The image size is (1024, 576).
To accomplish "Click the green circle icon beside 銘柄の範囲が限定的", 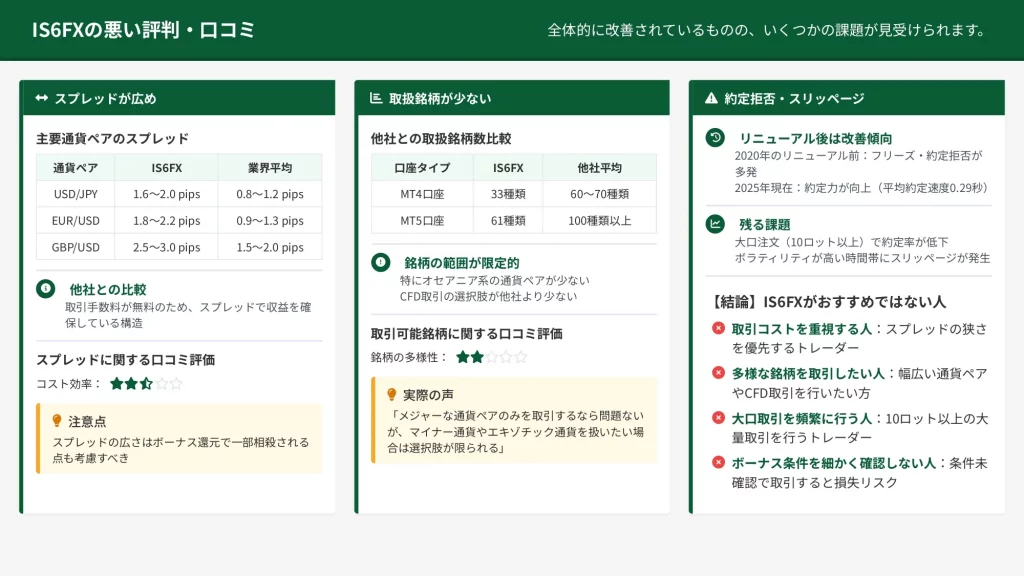I will coord(380,262).
